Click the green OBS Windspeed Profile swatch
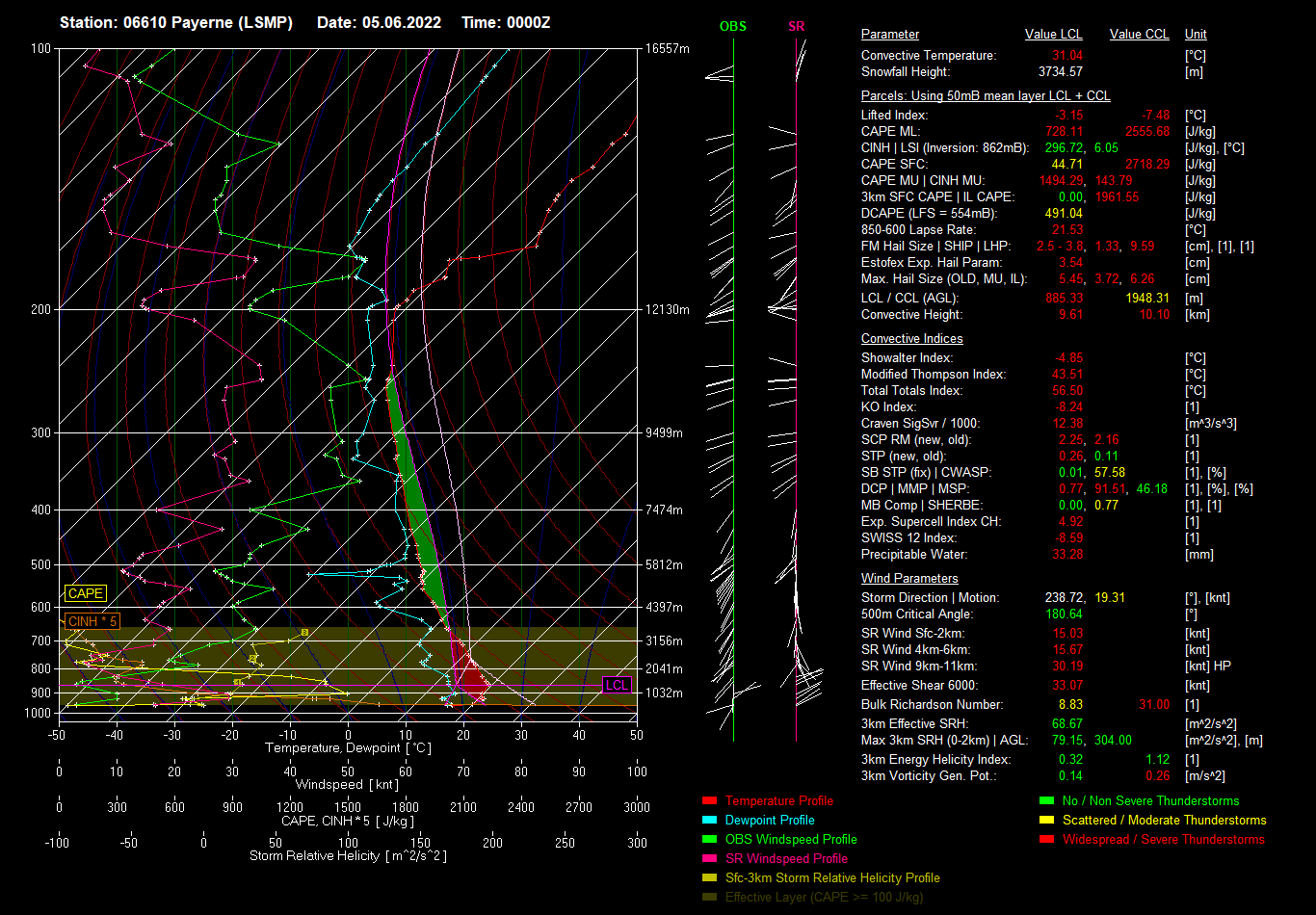This screenshot has height=915, width=1316. (710, 840)
